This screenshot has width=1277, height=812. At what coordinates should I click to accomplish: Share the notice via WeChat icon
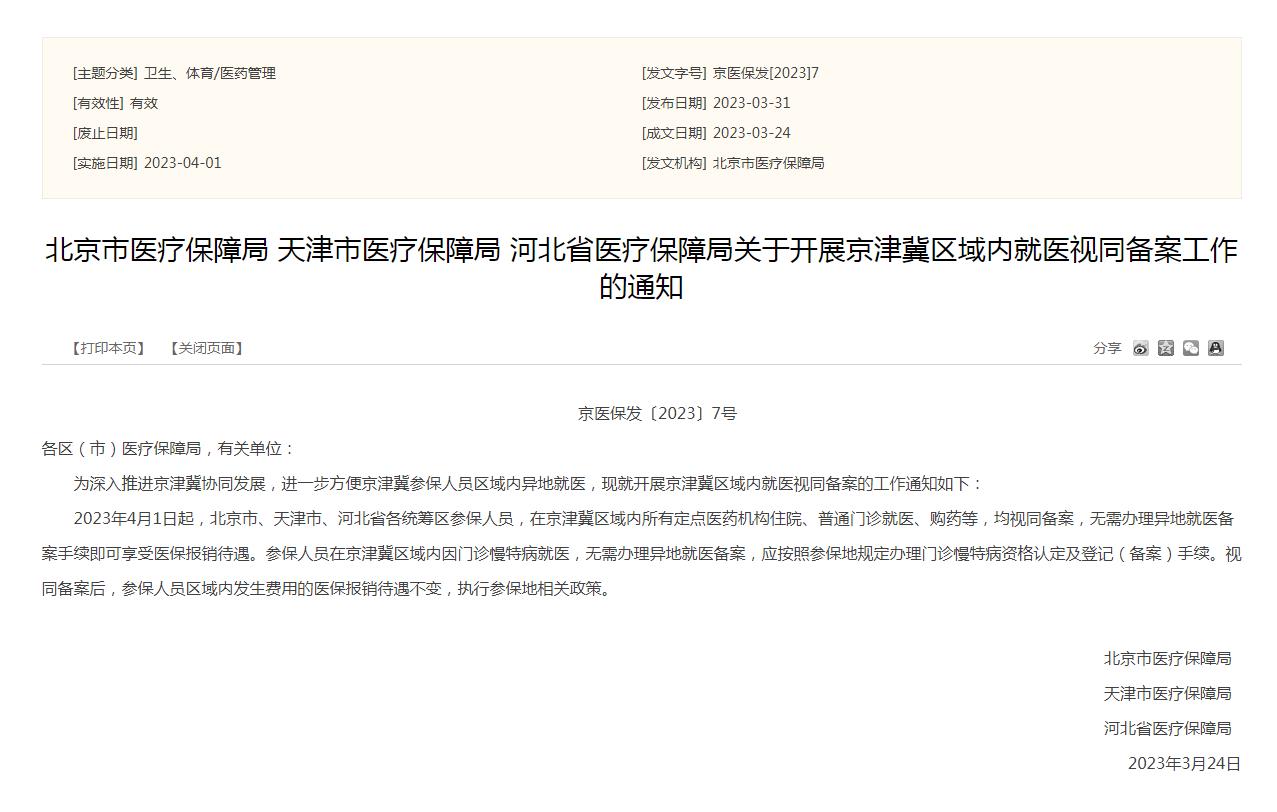pyautogui.click(x=1190, y=348)
